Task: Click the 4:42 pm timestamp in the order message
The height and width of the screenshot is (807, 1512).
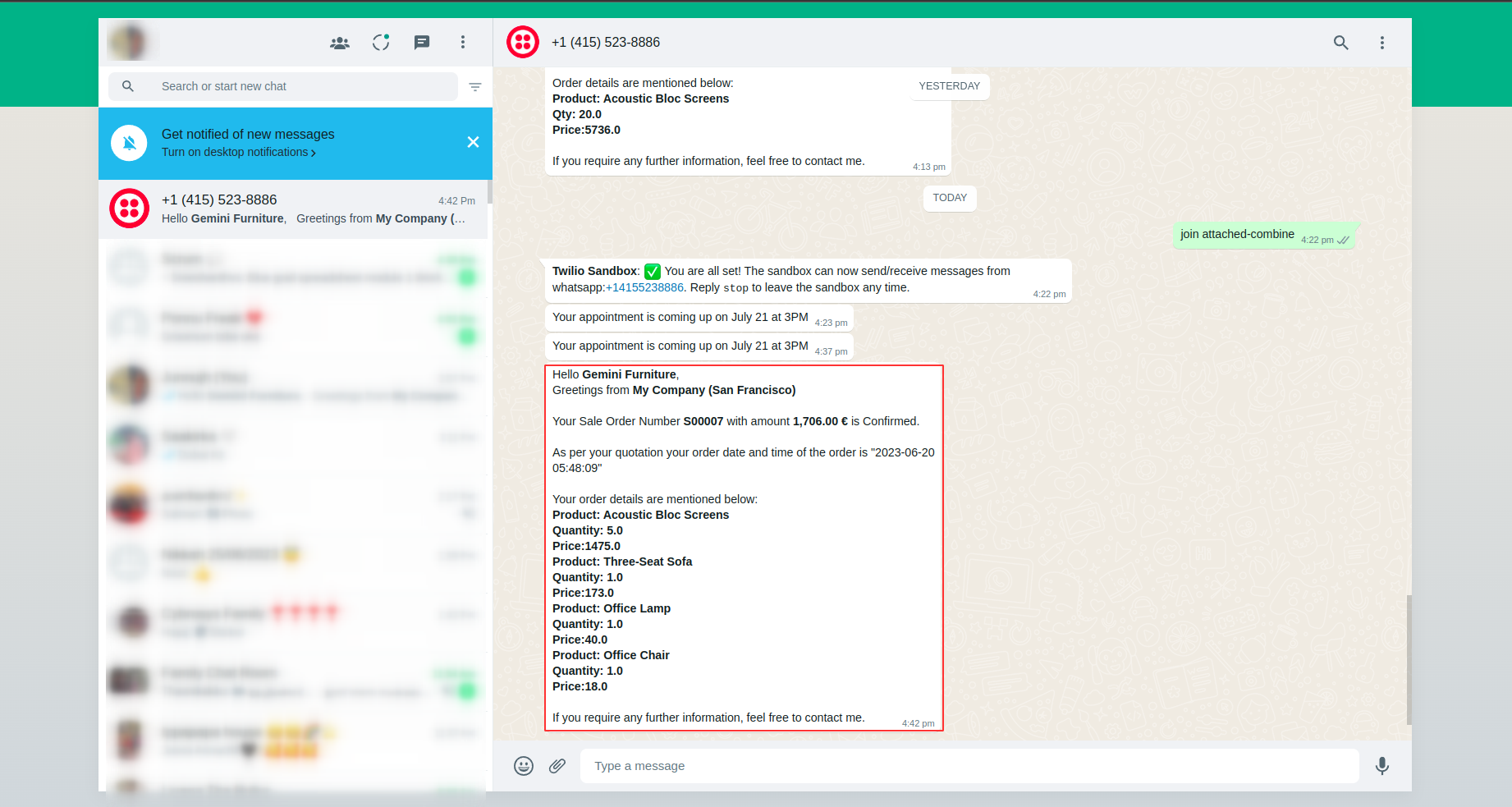Action: (919, 724)
